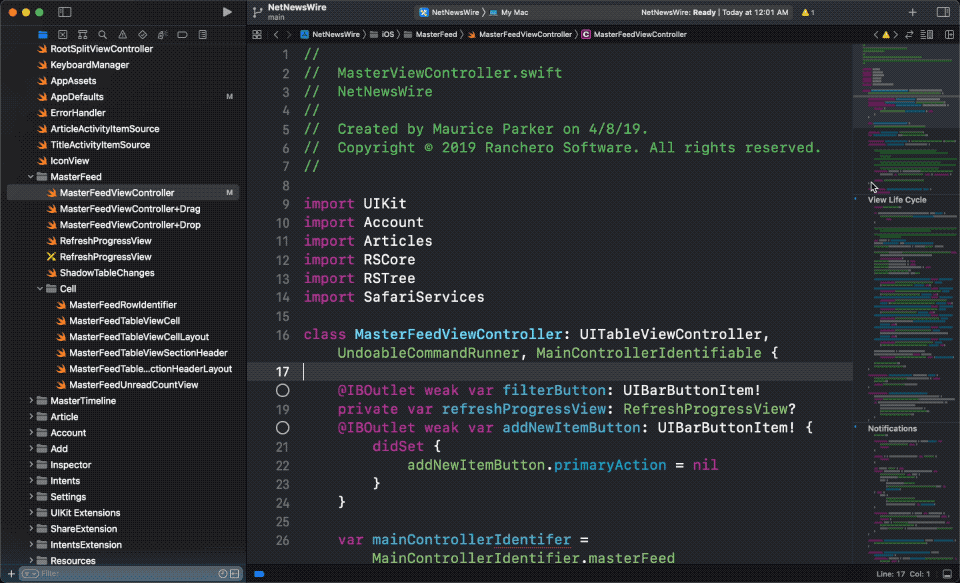Expand the MasterTimeline folder
The width and height of the screenshot is (960, 583).
tap(31, 401)
